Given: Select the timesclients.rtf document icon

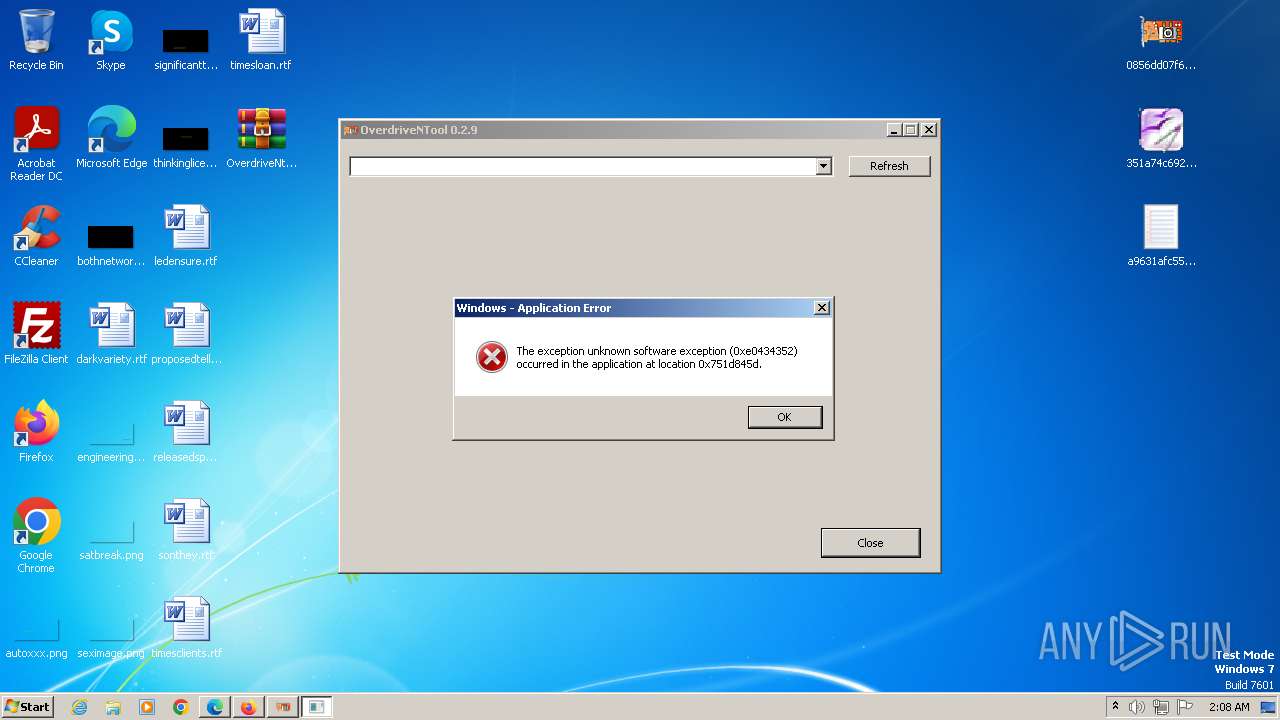Looking at the screenshot, I should click(x=186, y=629).
